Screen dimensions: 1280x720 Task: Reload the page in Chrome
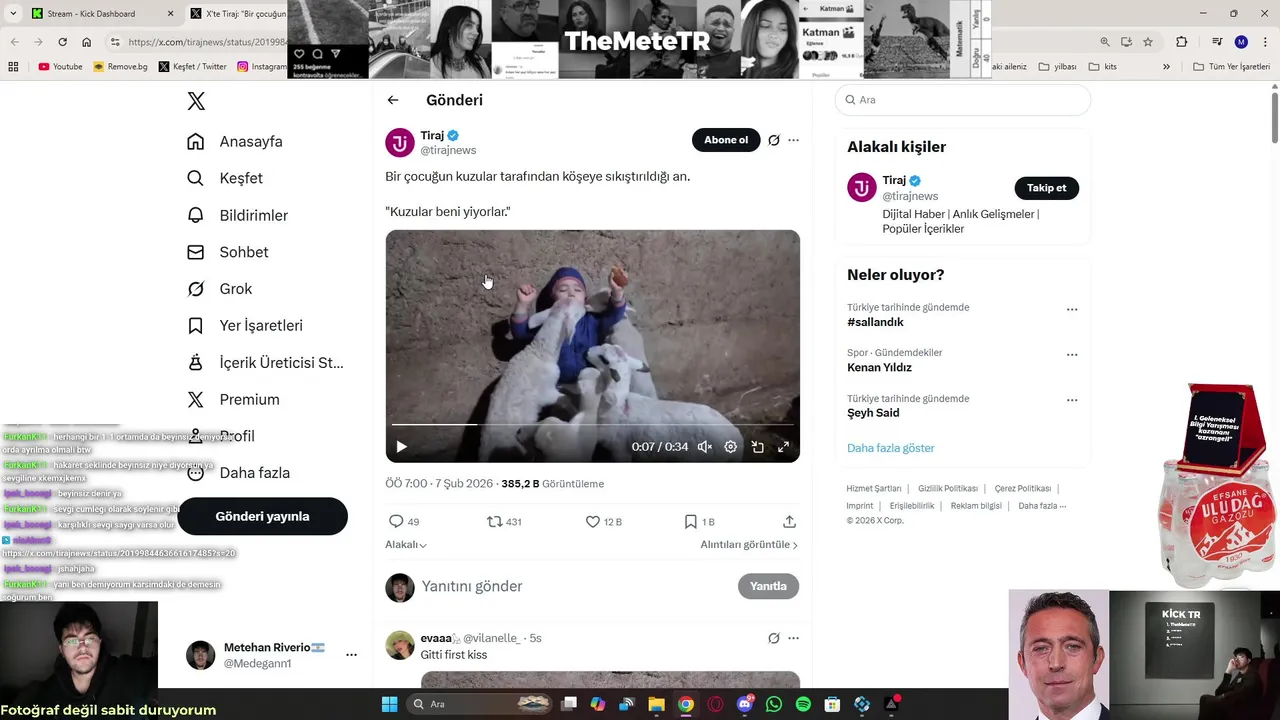pyautogui.click(x=62, y=42)
